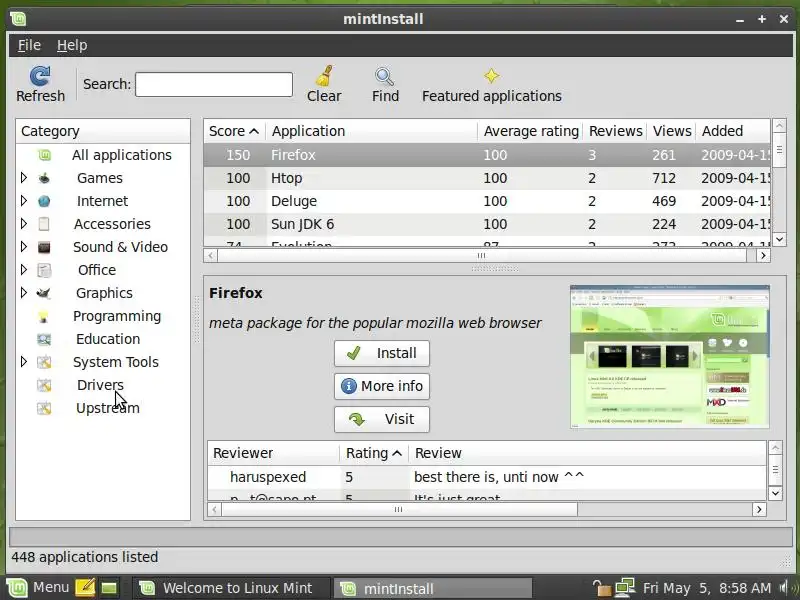Viewport: 800px width, 600px height.
Task: Open the Linux Mint Menu button
Action: point(39,588)
